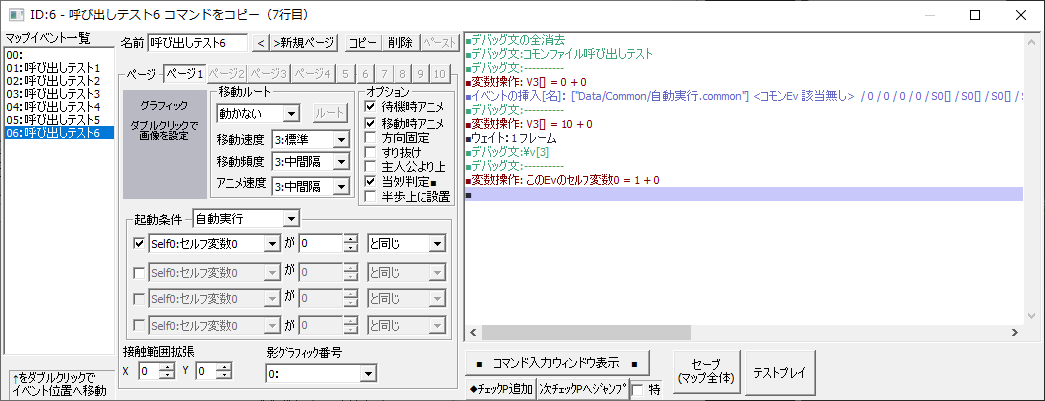The width and height of the screenshot is (1045, 401).
Task: Increase 接触範囲拡張 X value
Action: [167, 368]
